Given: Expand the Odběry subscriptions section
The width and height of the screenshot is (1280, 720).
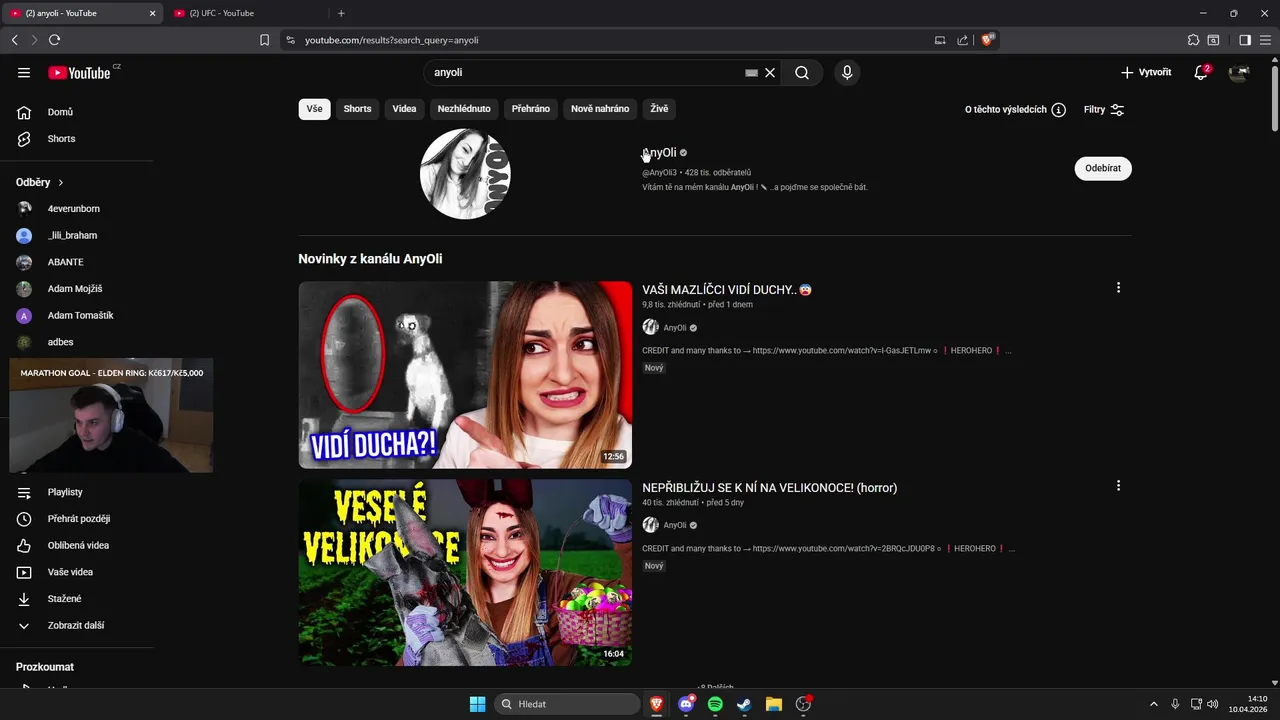Looking at the screenshot, I should [40, 182].
